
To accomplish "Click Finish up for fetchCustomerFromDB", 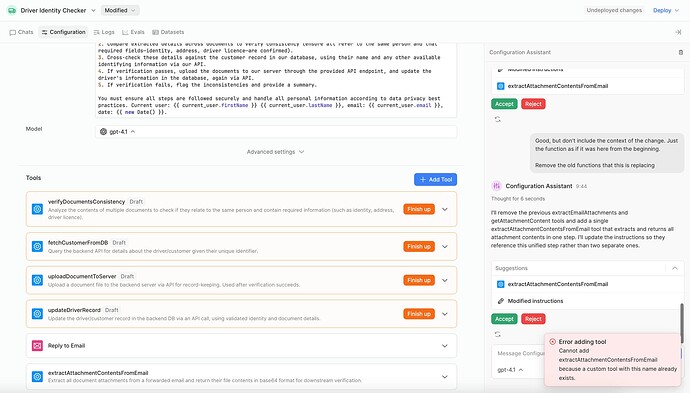I will click(x=418, y=246).
